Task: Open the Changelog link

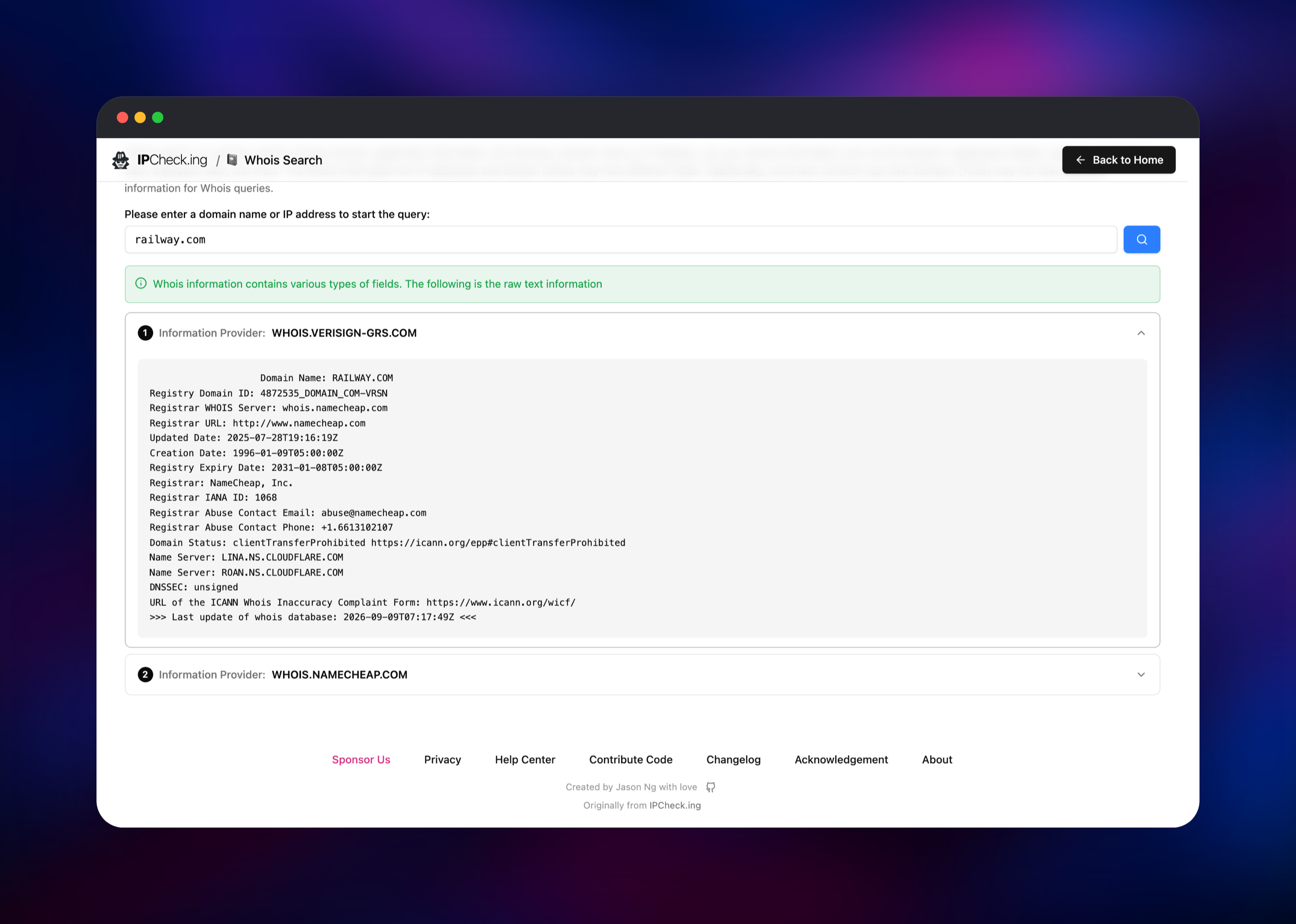Action: 733,760
